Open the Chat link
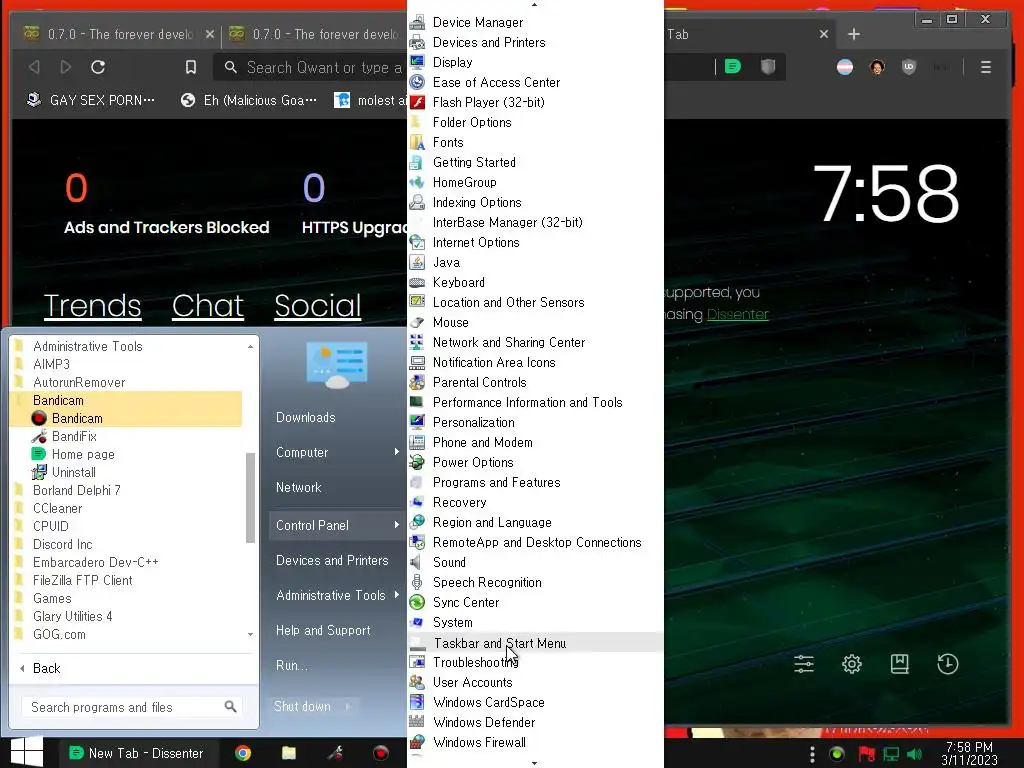 point(208,306)
